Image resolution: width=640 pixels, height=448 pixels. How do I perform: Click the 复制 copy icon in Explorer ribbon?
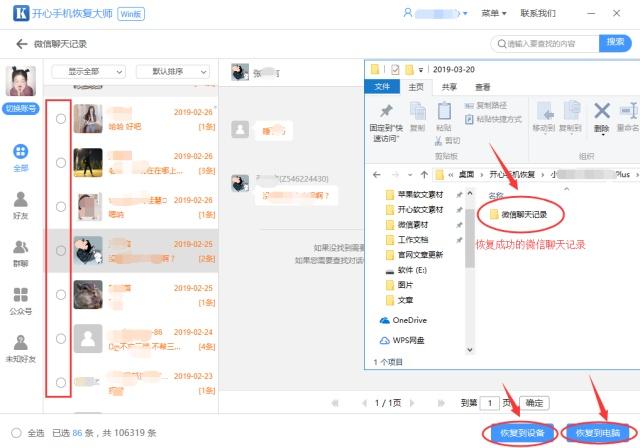coord(418,111)
